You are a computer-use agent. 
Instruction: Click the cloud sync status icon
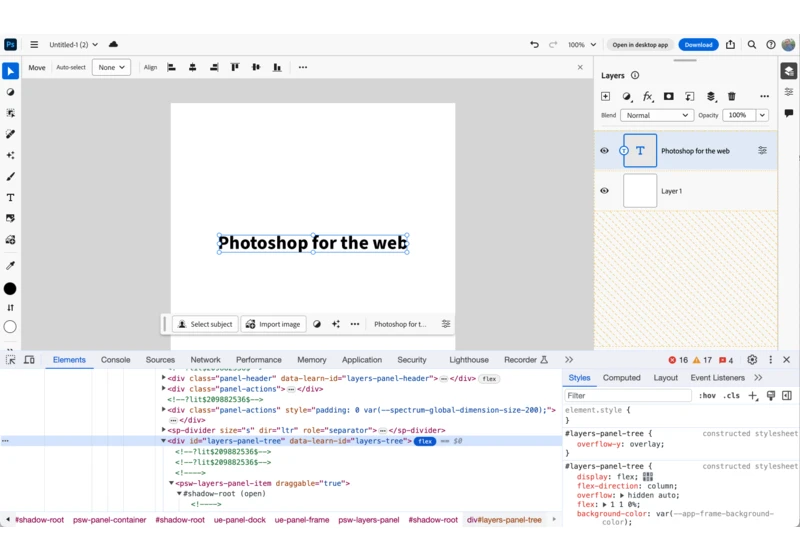pyautogui.click(x=113, y=44)
